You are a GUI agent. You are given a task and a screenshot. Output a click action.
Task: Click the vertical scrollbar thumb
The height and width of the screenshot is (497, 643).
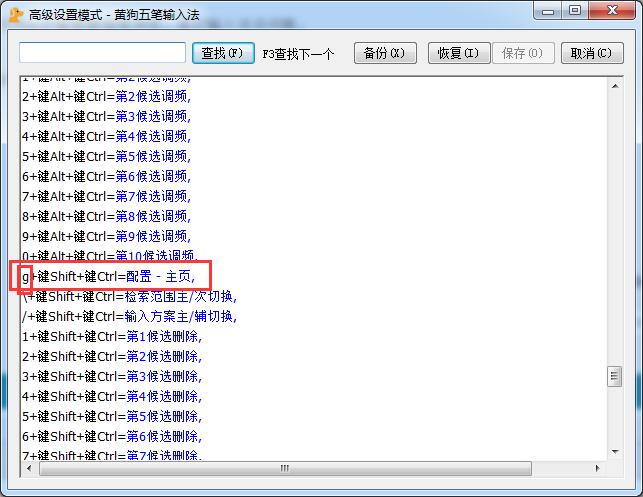point(616,376)
